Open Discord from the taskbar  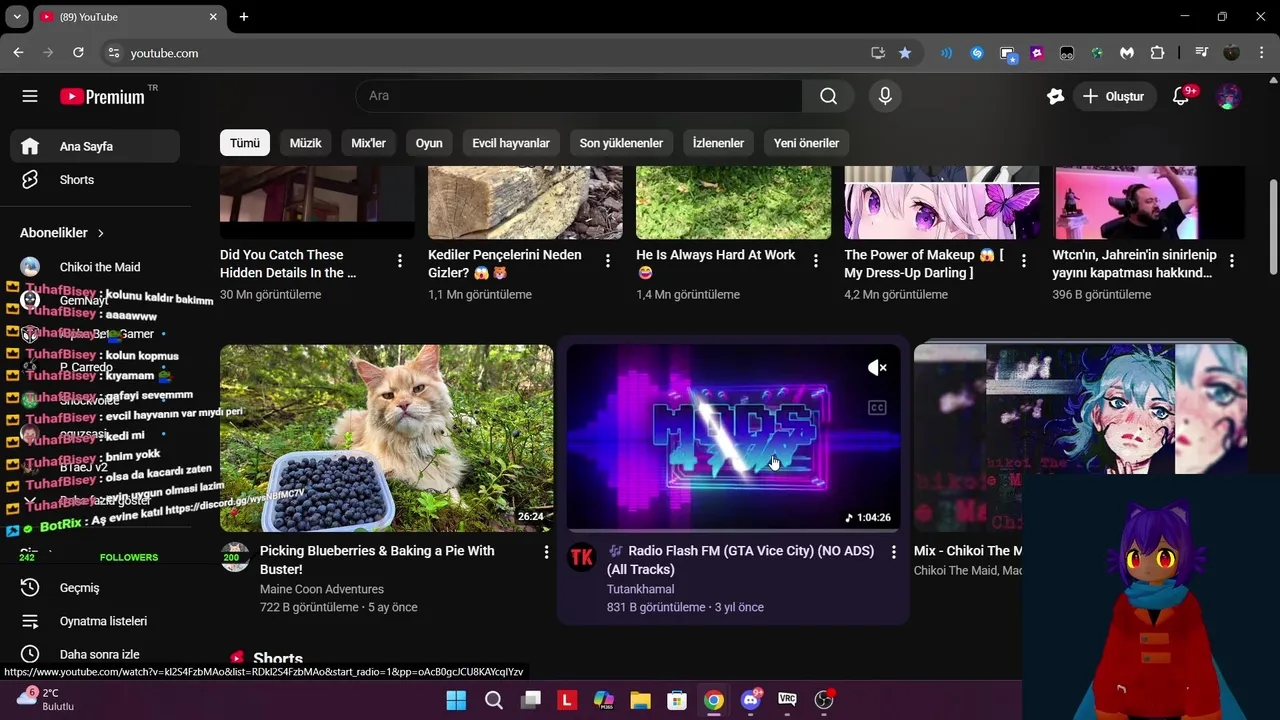[750, 700]
